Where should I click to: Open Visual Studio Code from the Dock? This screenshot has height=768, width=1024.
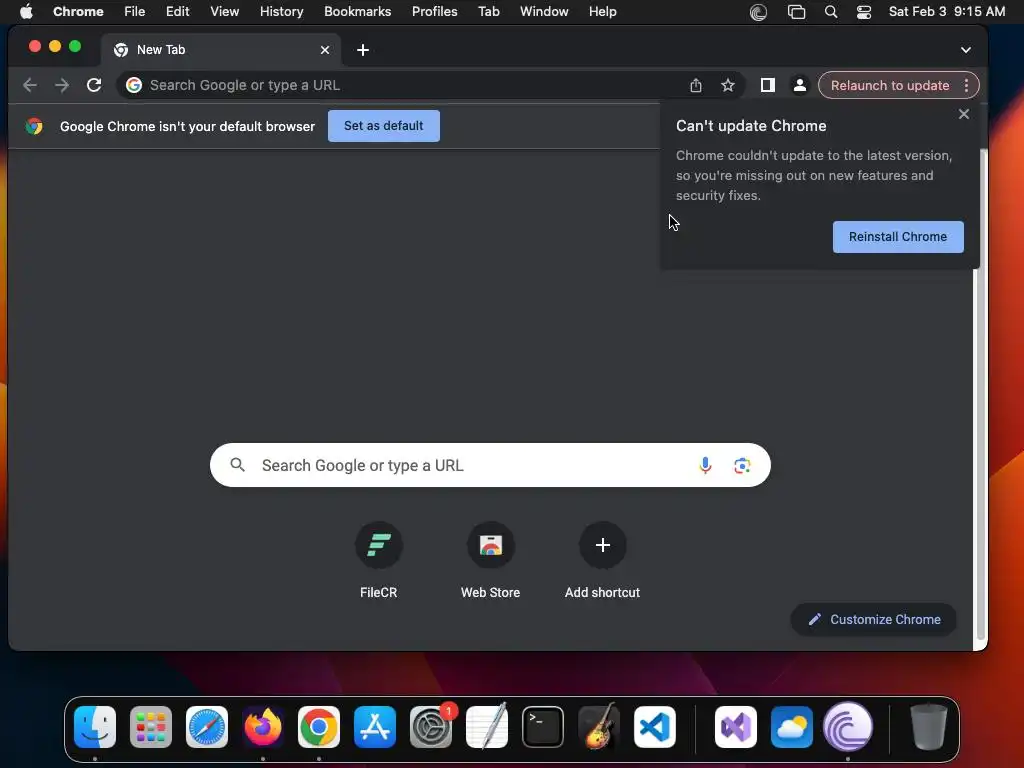(x=655, y=727)
